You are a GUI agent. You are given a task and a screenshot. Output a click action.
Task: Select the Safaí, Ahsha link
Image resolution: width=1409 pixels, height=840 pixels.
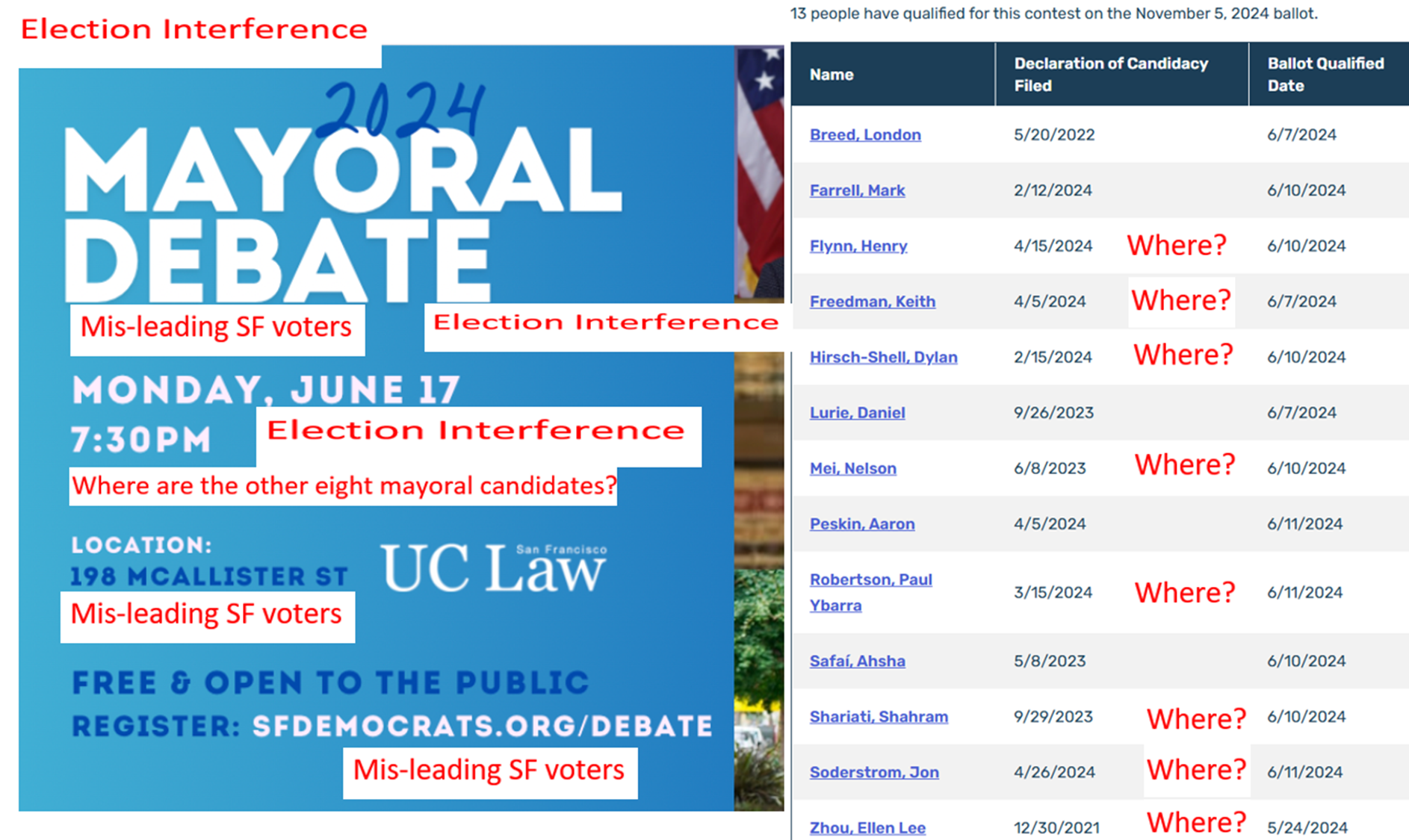857,662
